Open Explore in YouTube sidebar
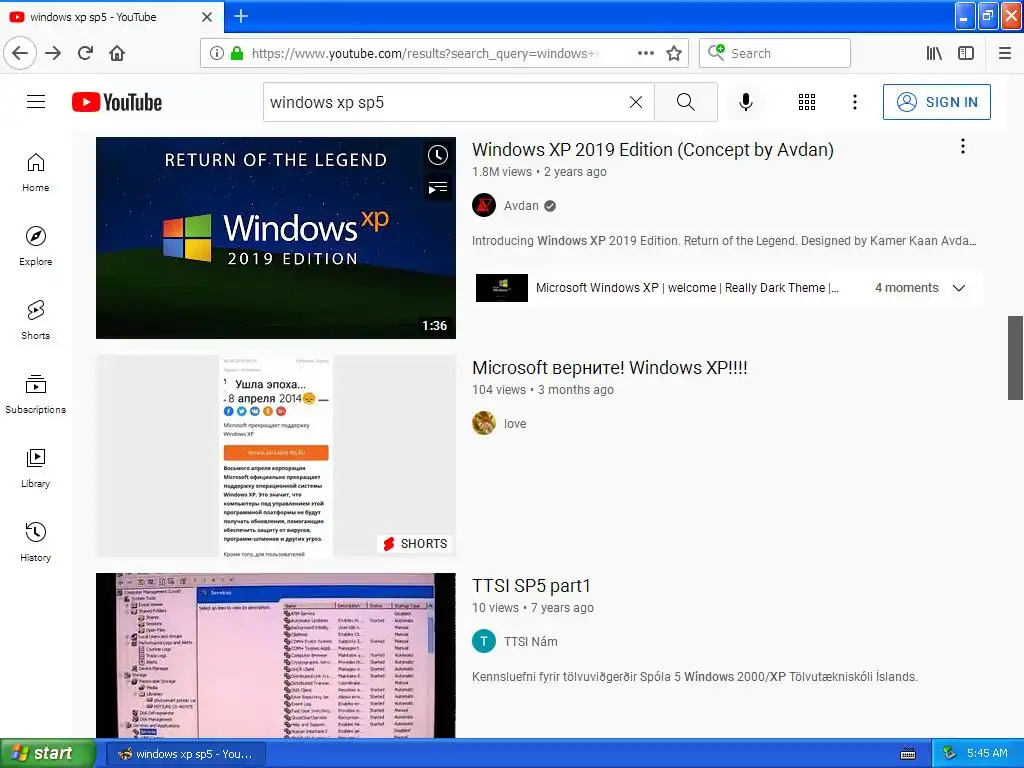This screenshot has width=1024, height=768. (36, 246)
